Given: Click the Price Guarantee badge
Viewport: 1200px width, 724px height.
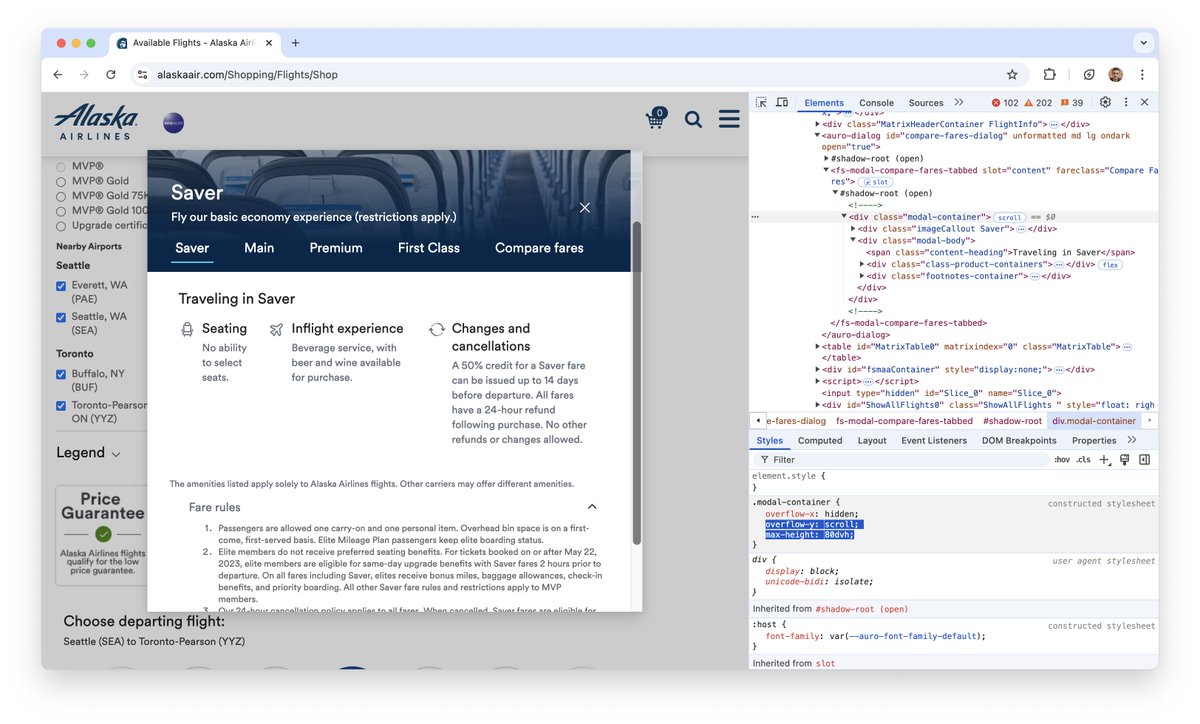Looking at the screenshot, I should (x=103, y=533).
